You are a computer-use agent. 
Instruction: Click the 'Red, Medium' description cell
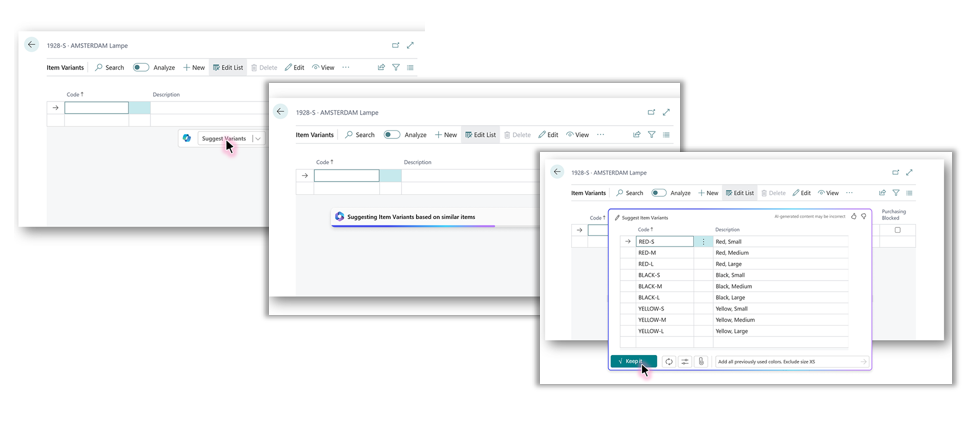click(781, 253)
